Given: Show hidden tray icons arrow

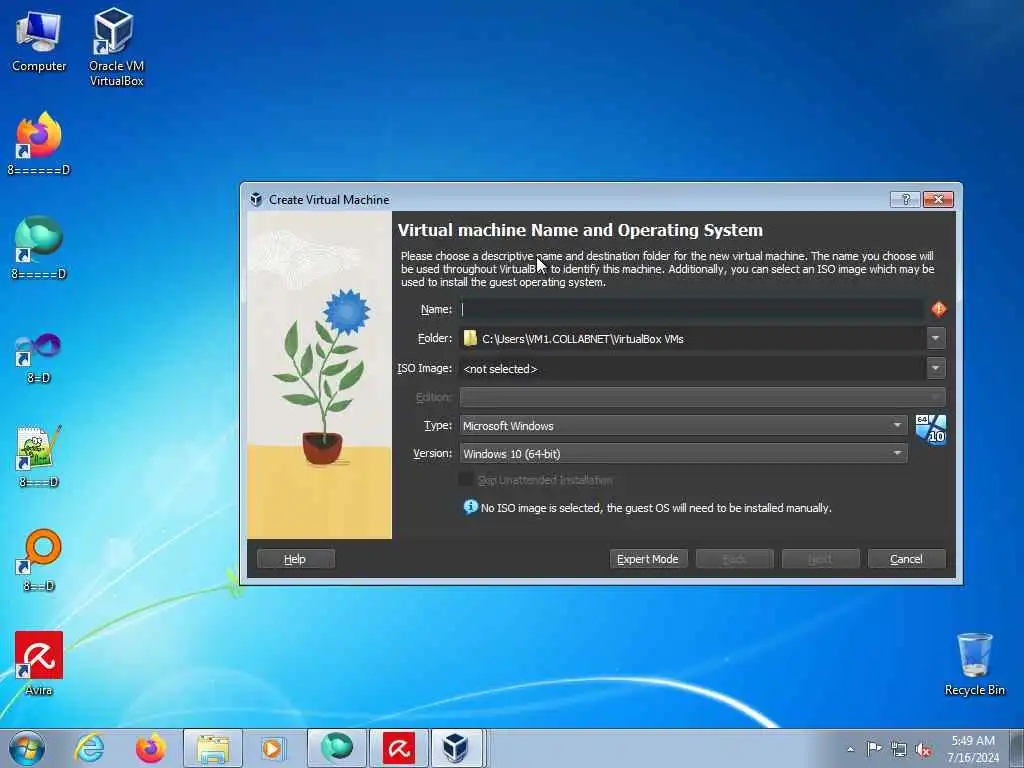Looking at the screenshot, I should pos(850,749).
